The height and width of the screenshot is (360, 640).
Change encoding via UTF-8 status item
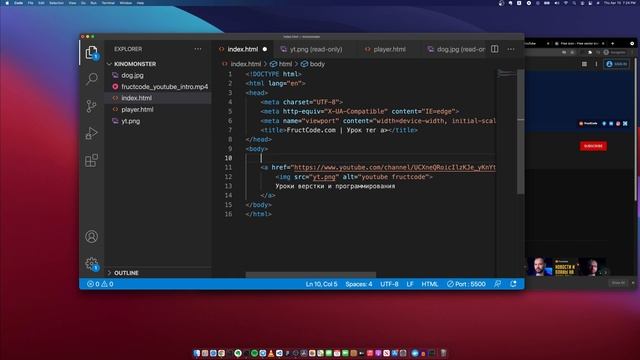(x=389, y=284)
